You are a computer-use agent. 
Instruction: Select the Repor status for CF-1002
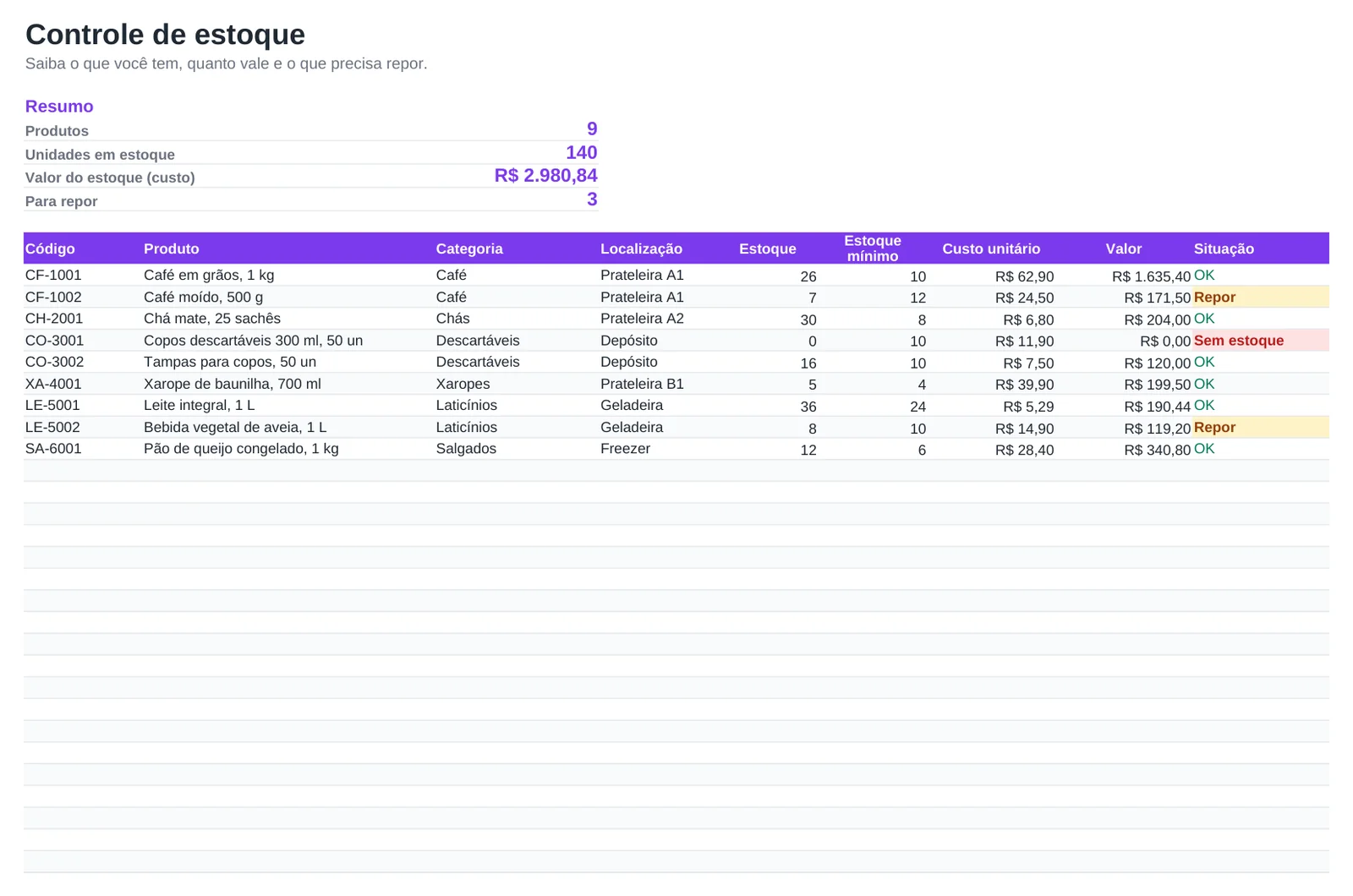(1261, 298)
